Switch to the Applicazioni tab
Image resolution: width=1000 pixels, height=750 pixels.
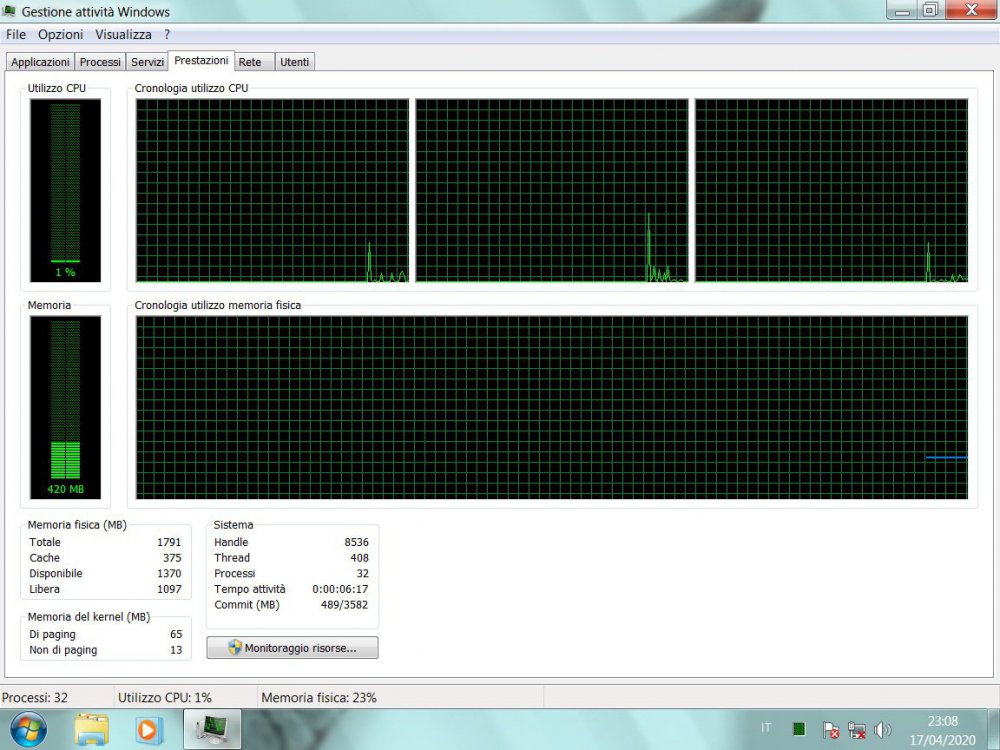click(40, 62)
